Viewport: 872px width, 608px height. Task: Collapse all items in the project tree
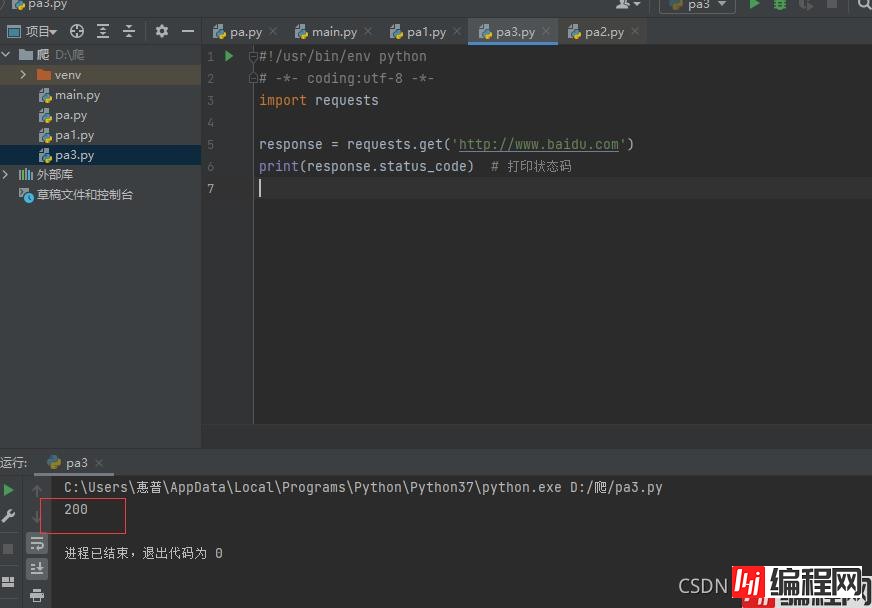coord(128,32)
